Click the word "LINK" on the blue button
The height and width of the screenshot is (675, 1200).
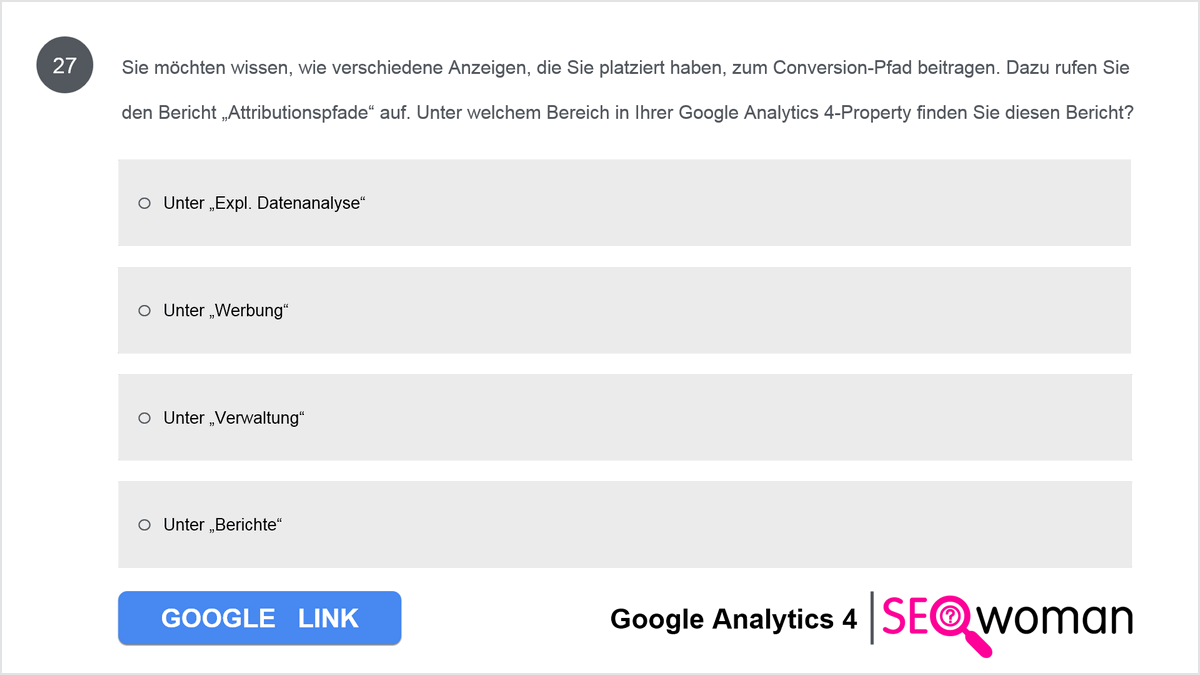click(328, 618)
